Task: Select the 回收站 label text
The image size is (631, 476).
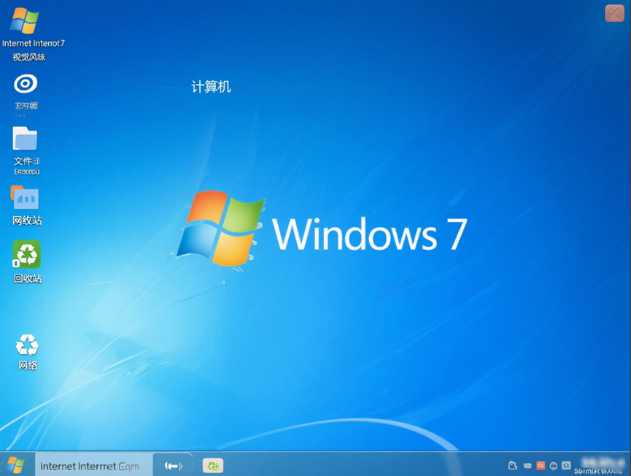Action: click(x=27, y=278)
